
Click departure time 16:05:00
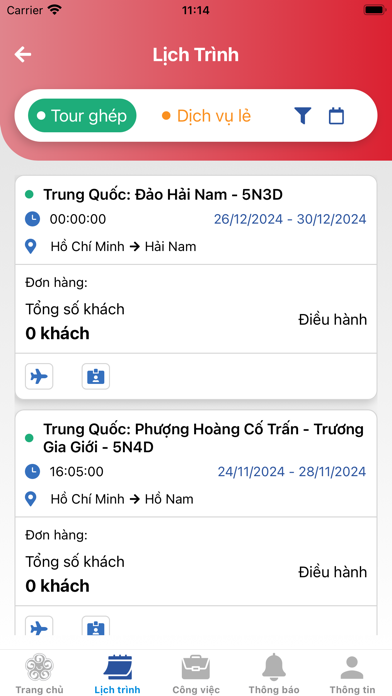(x=76, y=471)
